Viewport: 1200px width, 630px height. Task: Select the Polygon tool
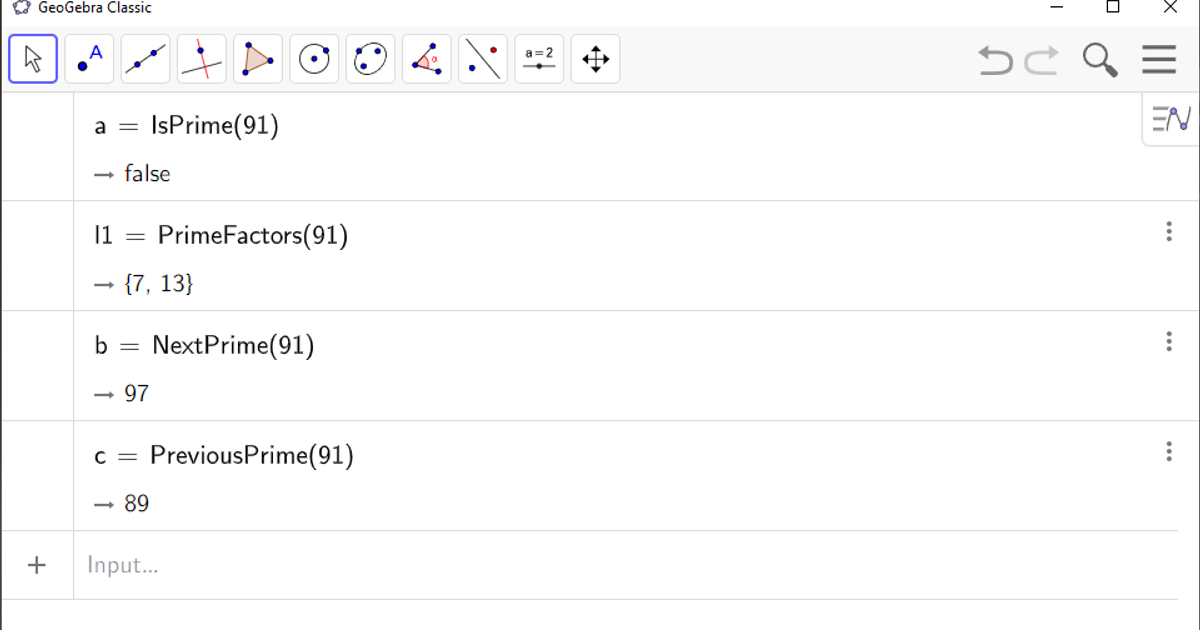(x=257, y=58)
